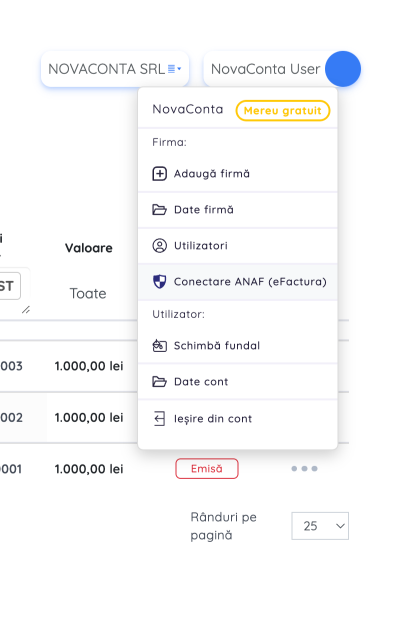
Task: Select Date cont menu entry
Action: pyautogui.click(x=237, y=381)
